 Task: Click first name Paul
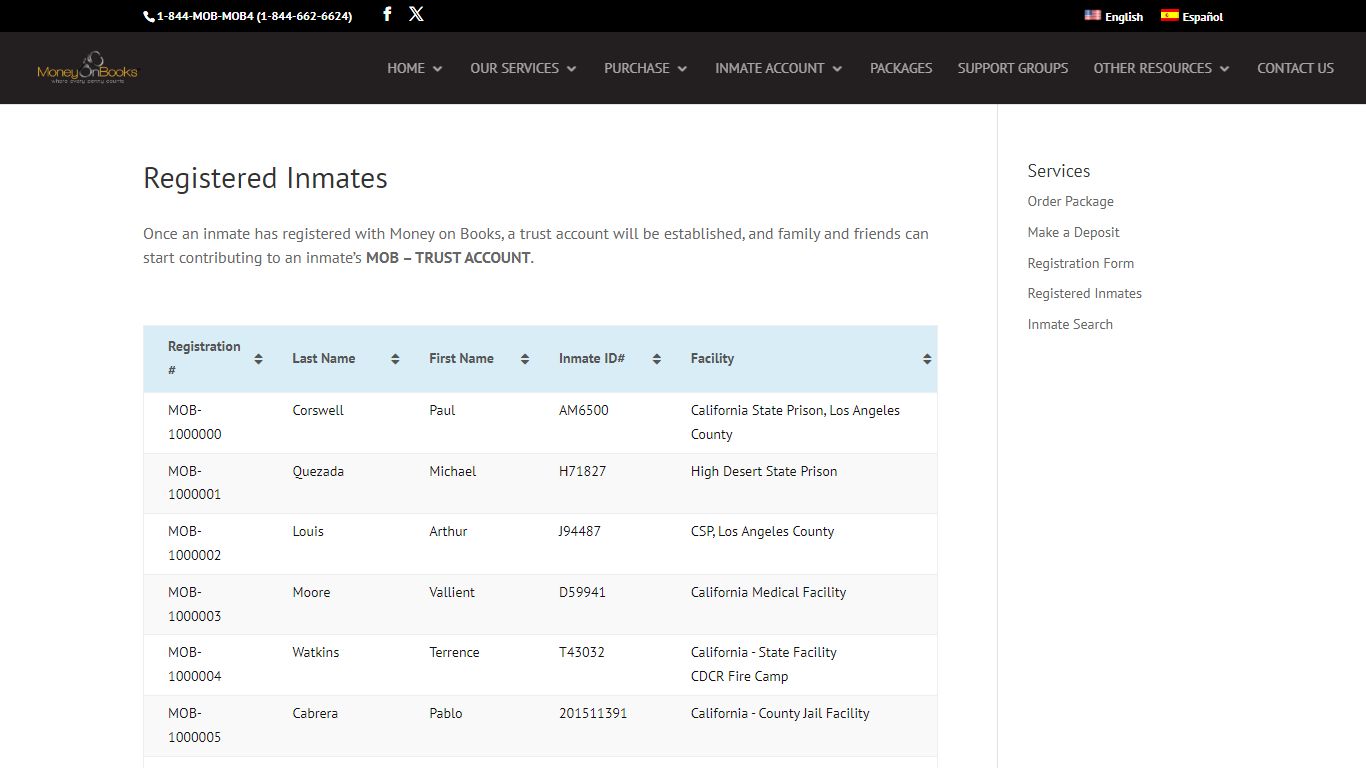coord(442,410)
